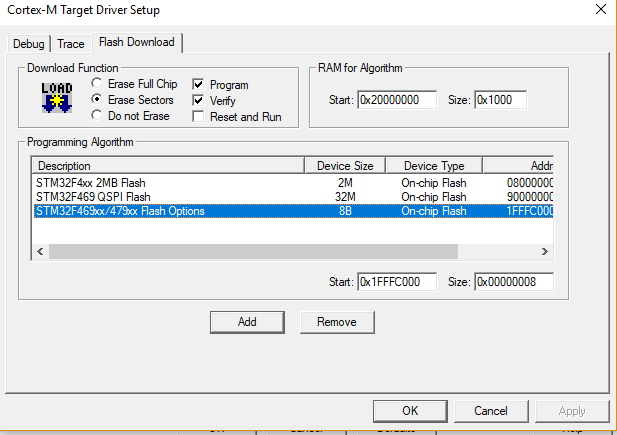Select STM32F469xx/479xx Flash Options row

294,211
